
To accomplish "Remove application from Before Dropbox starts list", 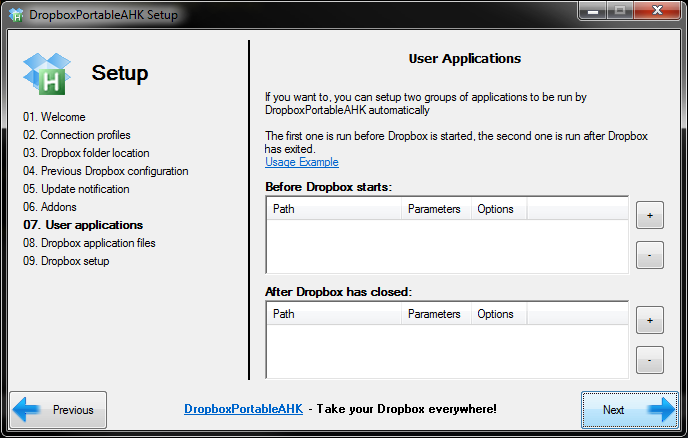I will (650, 255).
